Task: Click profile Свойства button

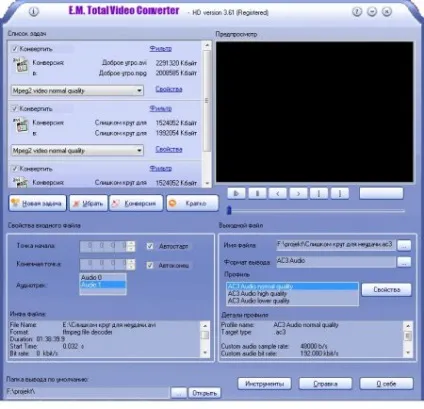Action: coord(386,290)
